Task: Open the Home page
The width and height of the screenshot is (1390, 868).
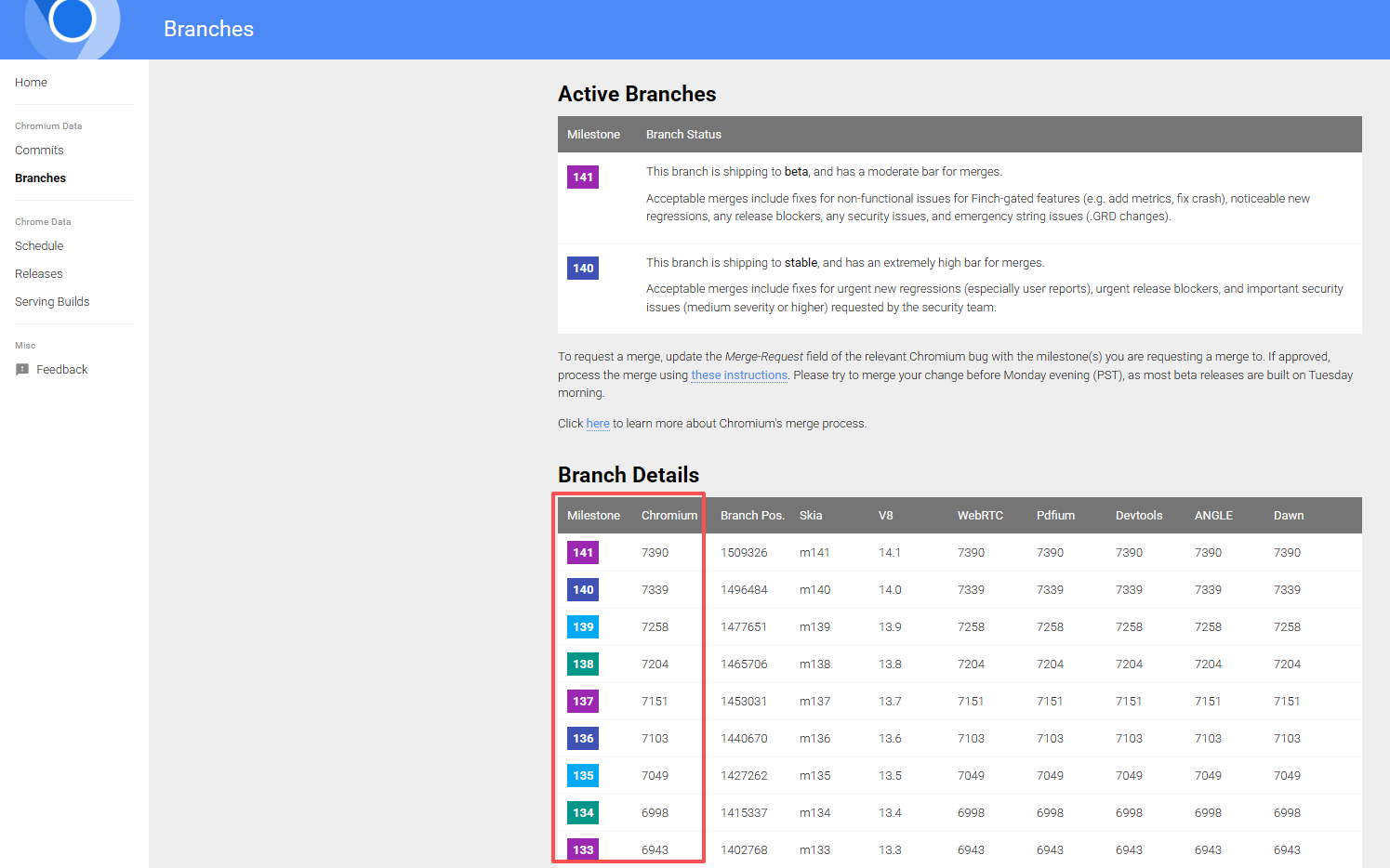Action: 31,83
